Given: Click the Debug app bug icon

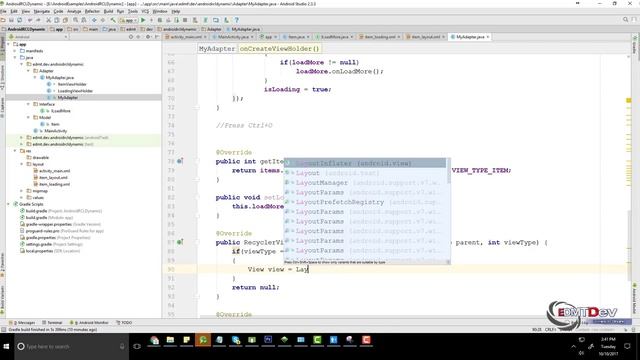Looking at the screenshot, I should (x=160, y=20).
